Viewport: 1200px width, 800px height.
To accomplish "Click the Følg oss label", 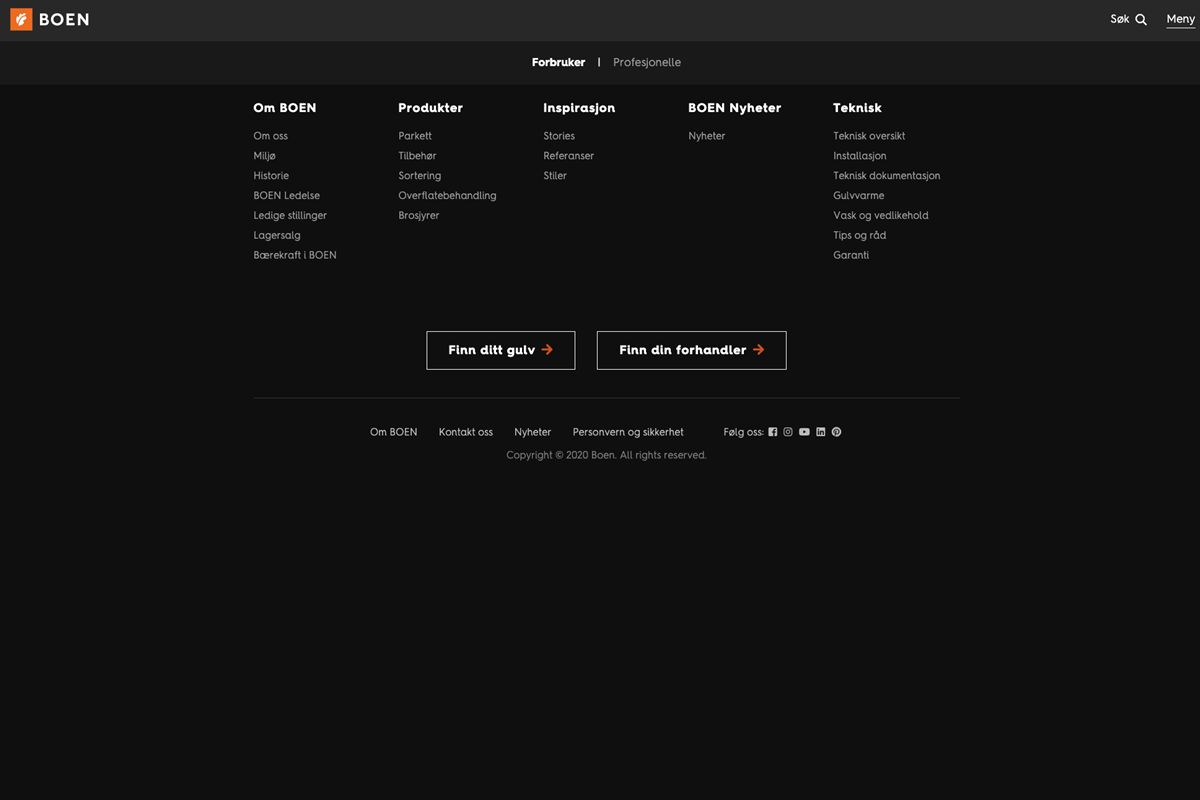I will pyautogui.click(x=744, y=432).
